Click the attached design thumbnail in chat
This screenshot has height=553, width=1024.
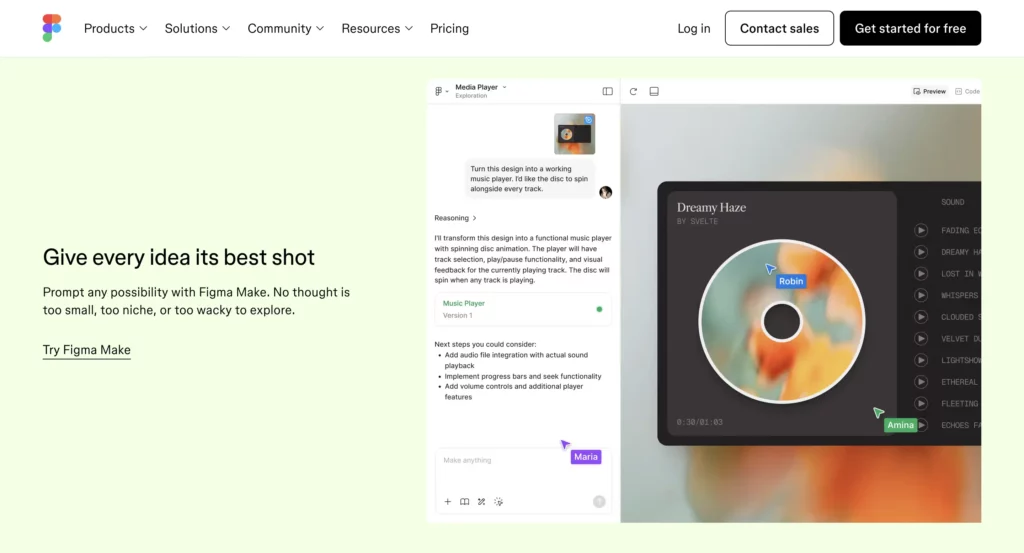tap(574, 134)
